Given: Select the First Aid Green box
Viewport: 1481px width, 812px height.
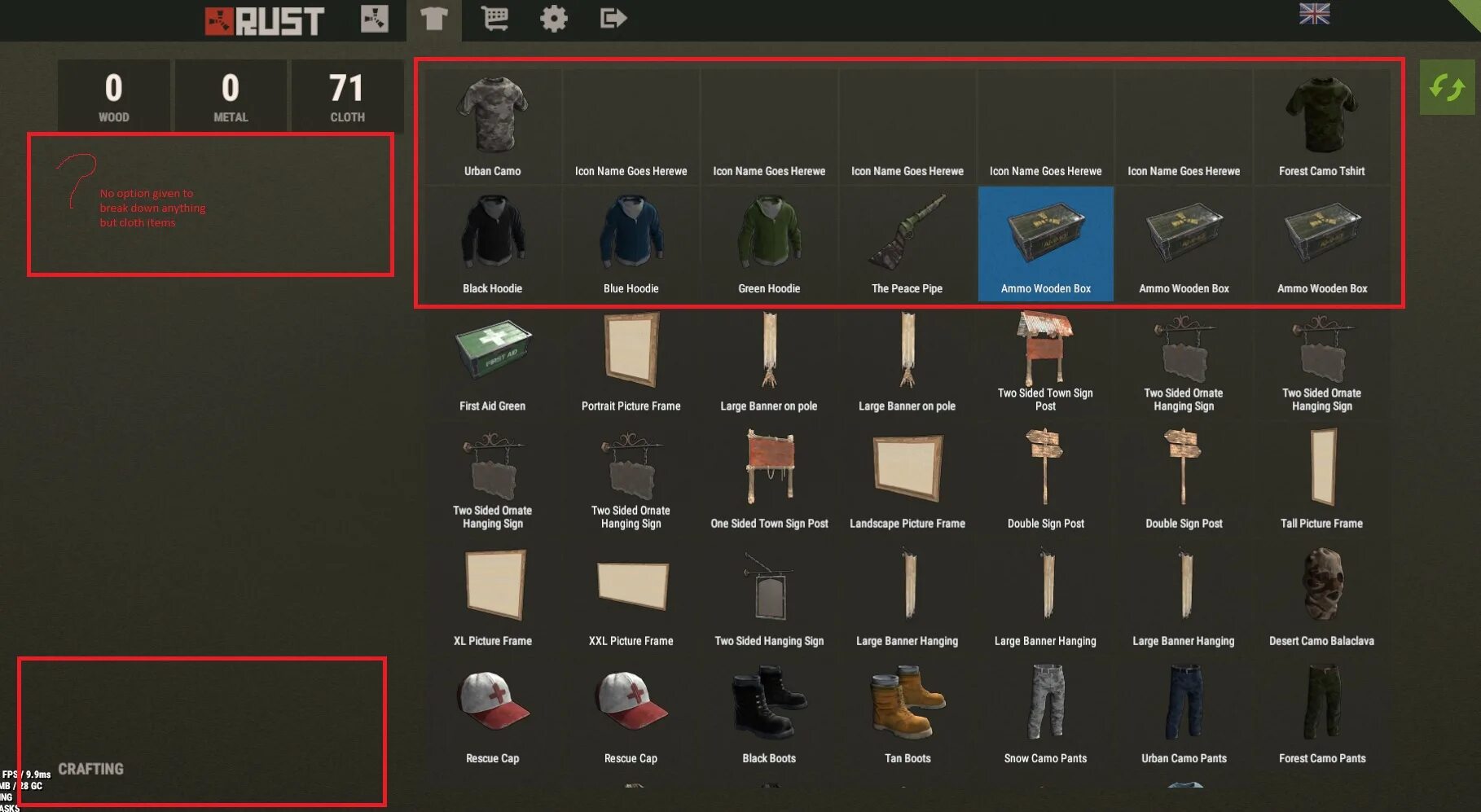Looking at the screenshot, I should pos(493,361).
